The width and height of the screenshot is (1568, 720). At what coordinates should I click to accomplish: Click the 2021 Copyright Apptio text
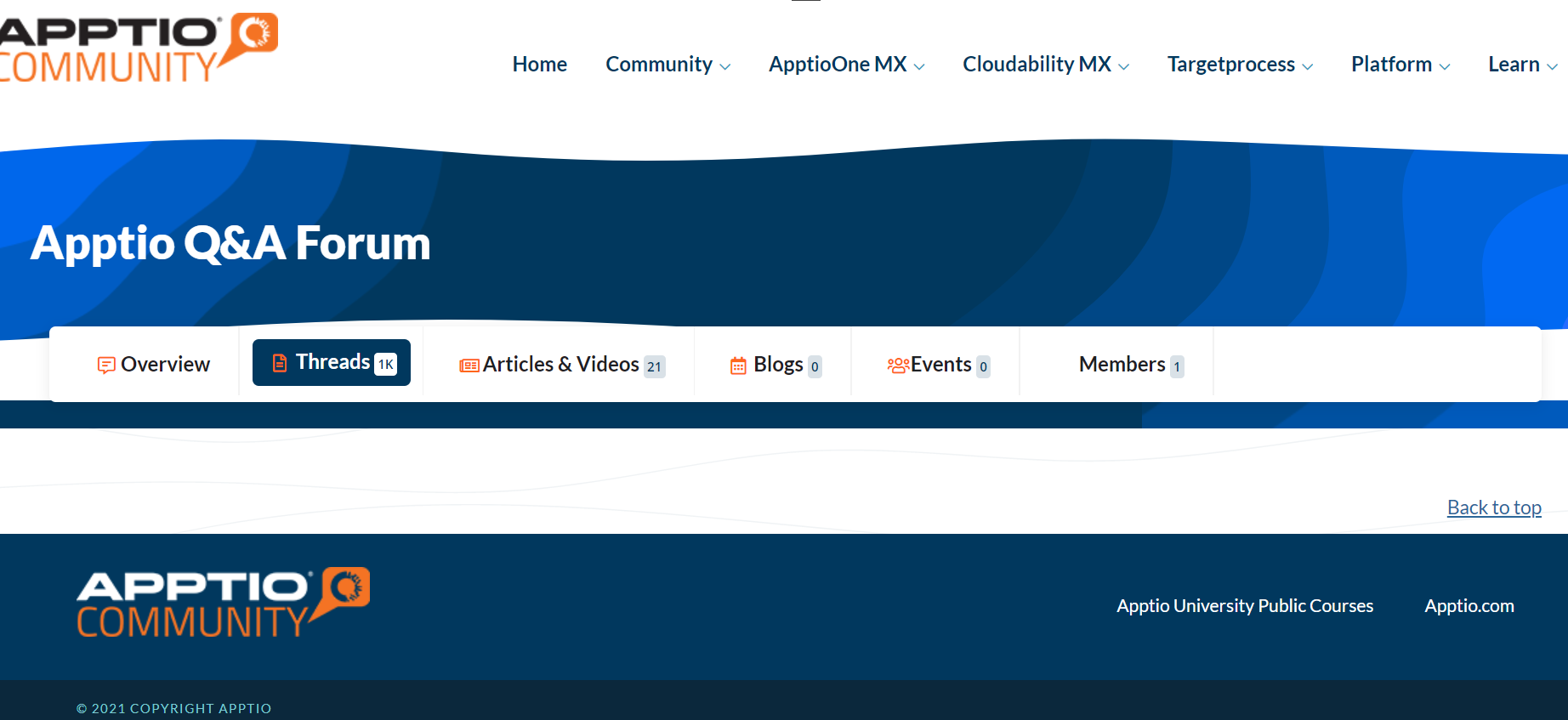click(174, 708)
